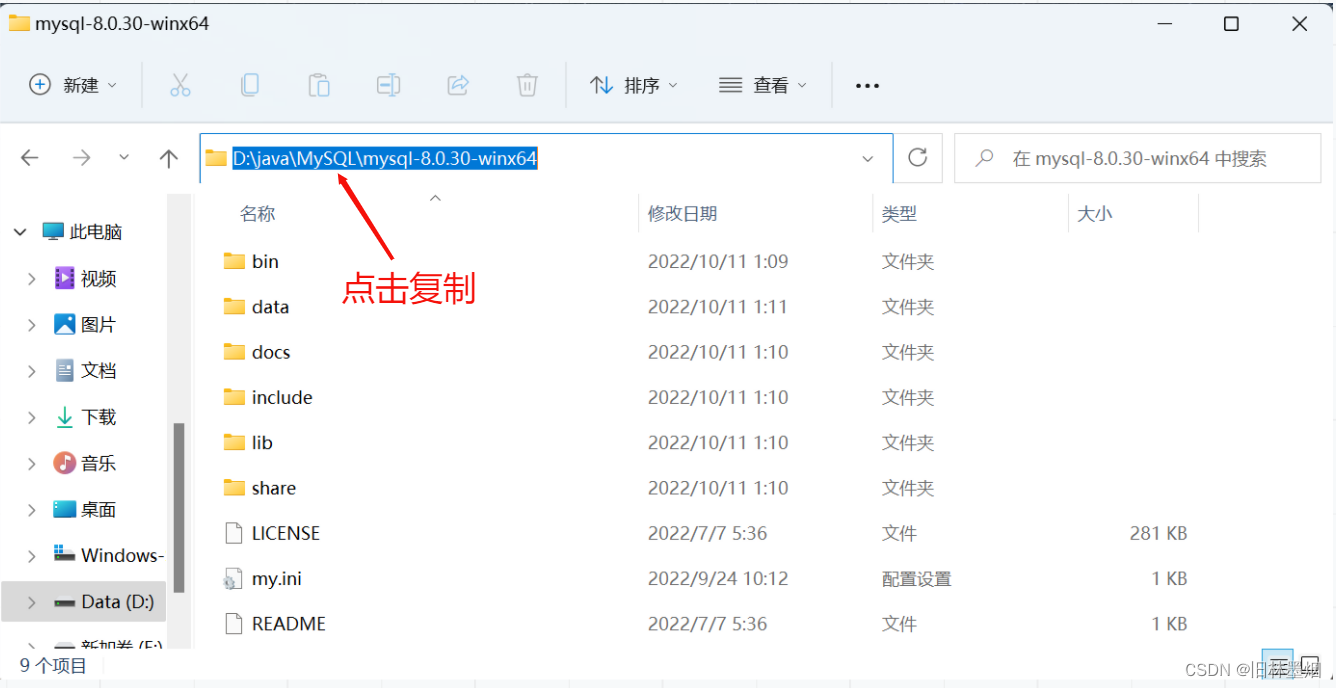Click the Cut scissors icon
The height and width of the screenshot is (688, 1336).
pyautogui.click(x=180, y=85)
